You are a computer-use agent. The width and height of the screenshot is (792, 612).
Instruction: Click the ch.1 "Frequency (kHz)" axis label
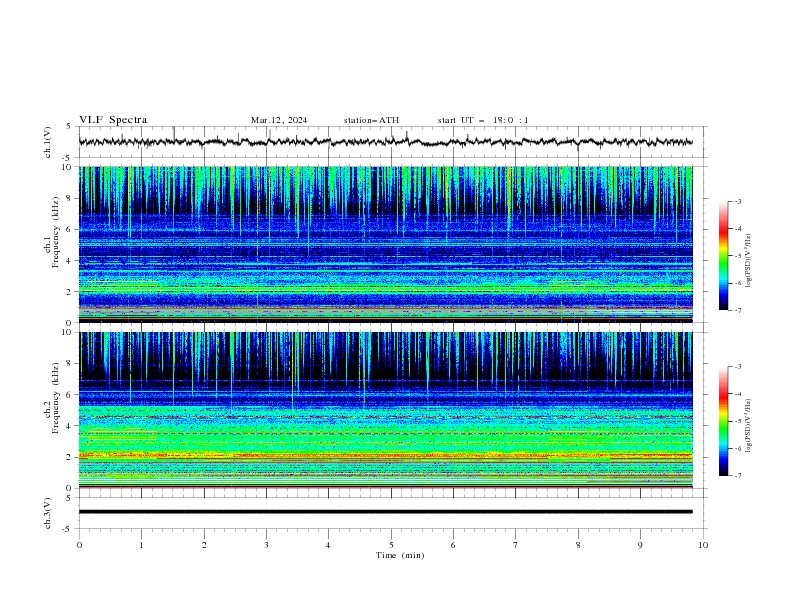coord(55,232)
